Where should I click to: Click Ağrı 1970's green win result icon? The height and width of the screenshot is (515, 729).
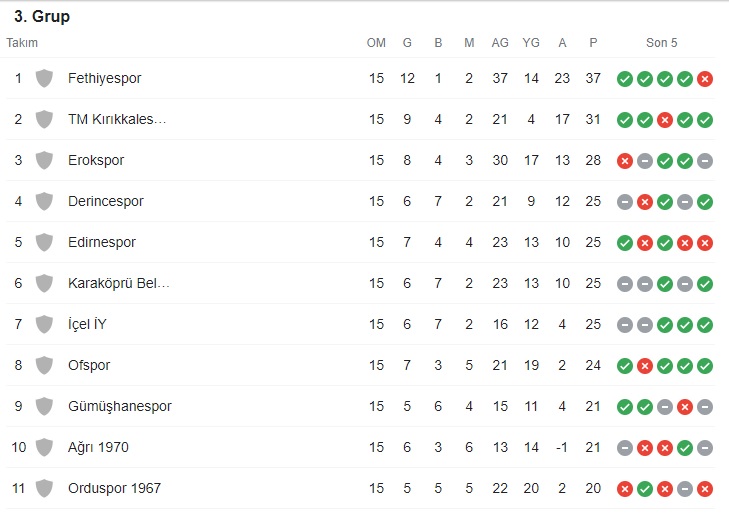tap(685, 448)
